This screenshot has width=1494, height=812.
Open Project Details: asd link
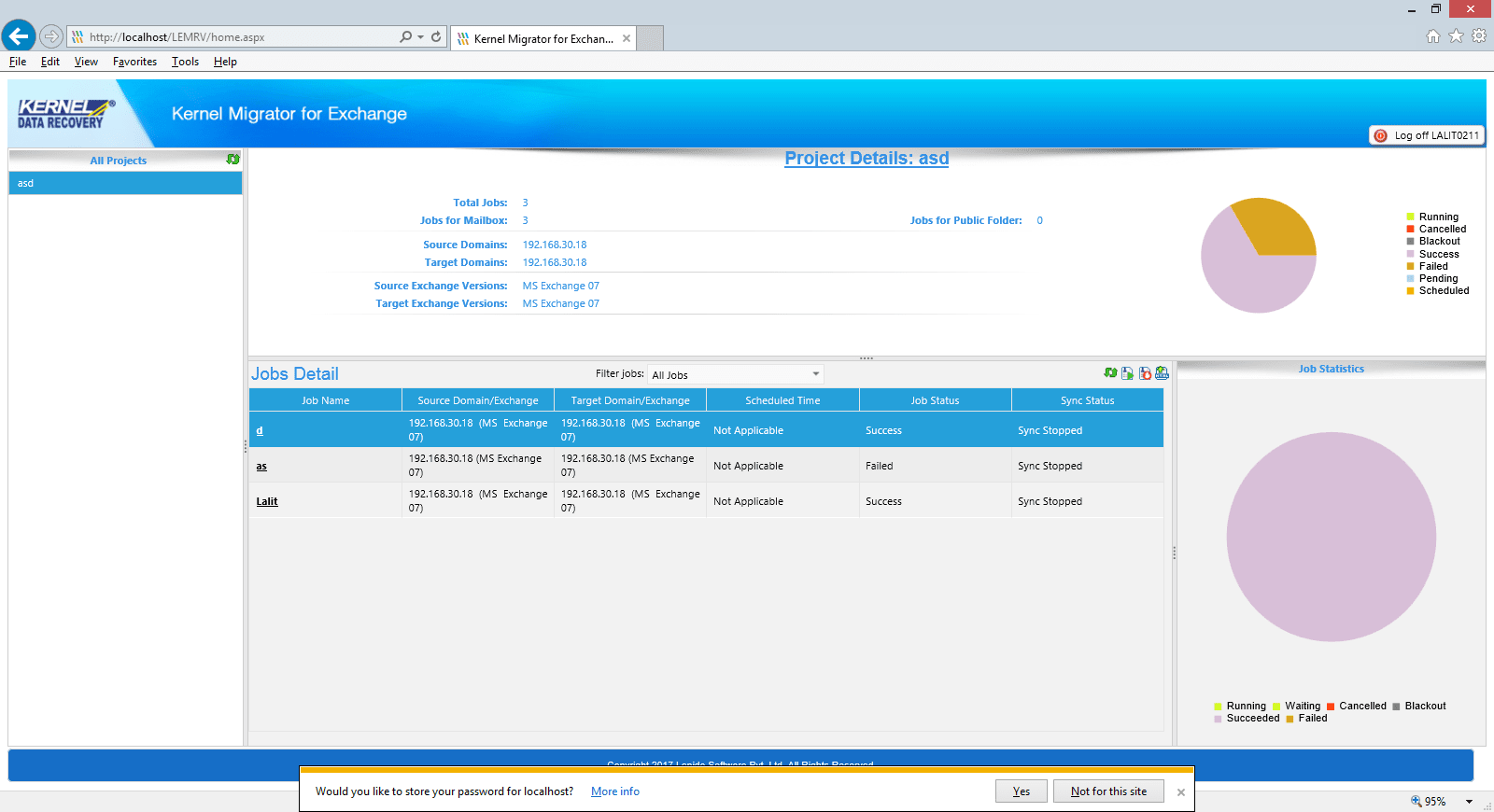pyautogui.click(x=867, y=158)
